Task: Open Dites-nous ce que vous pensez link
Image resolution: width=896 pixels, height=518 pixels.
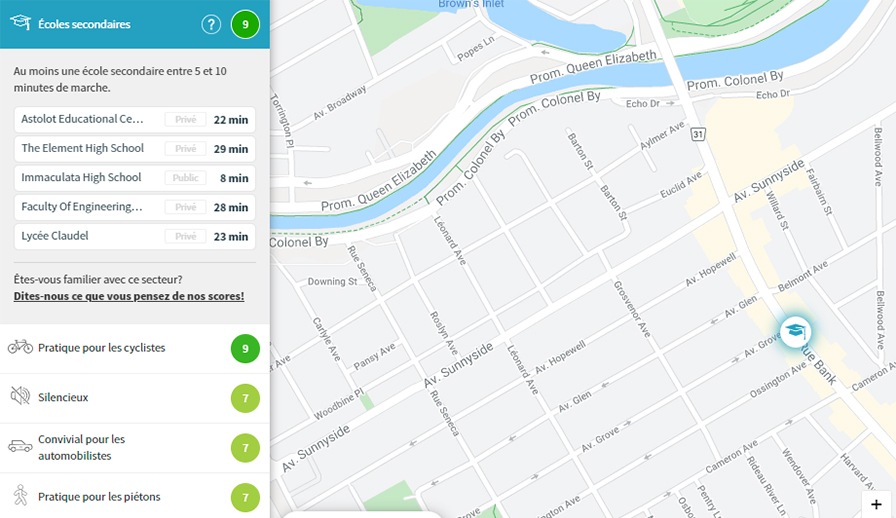Action: (129, 296)
